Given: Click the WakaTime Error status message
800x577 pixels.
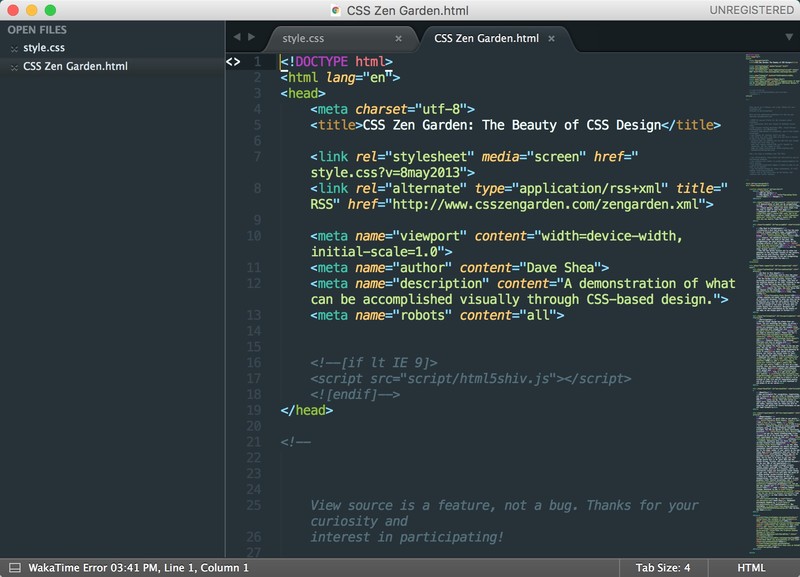Looking at the screenshot, I should (x=138, y=567).
